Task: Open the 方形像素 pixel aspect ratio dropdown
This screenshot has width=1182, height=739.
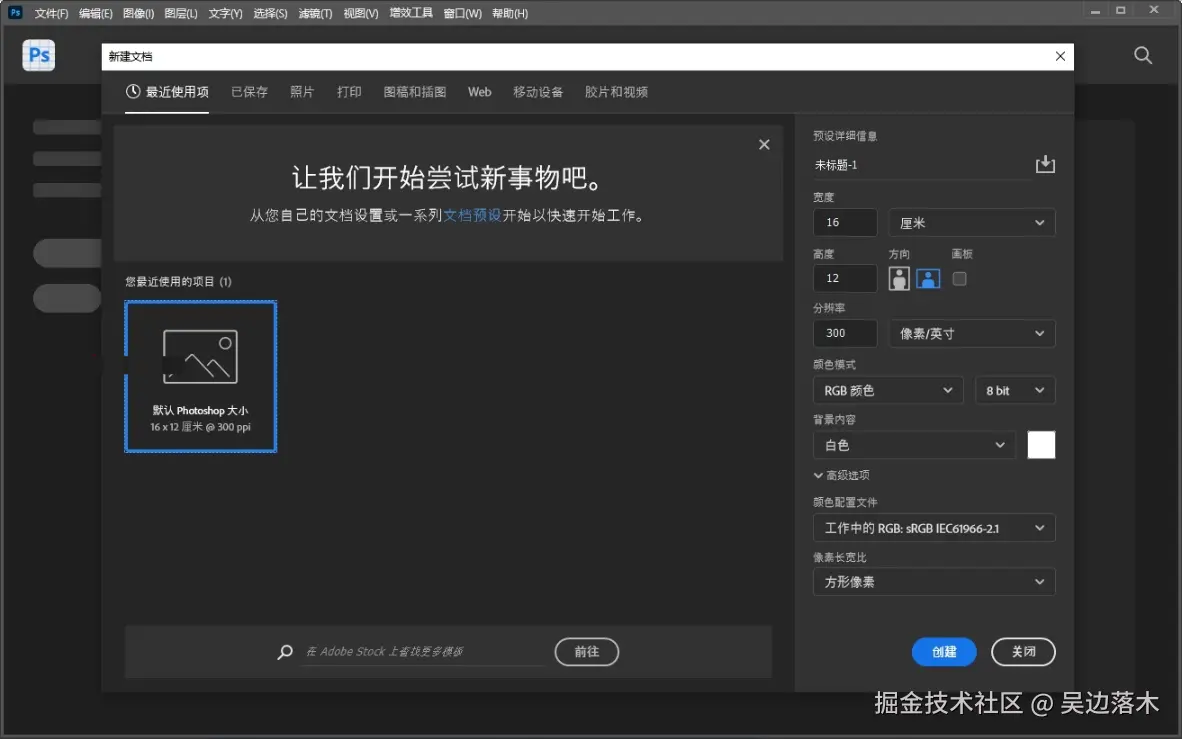Action: click(x=934, y=581)
